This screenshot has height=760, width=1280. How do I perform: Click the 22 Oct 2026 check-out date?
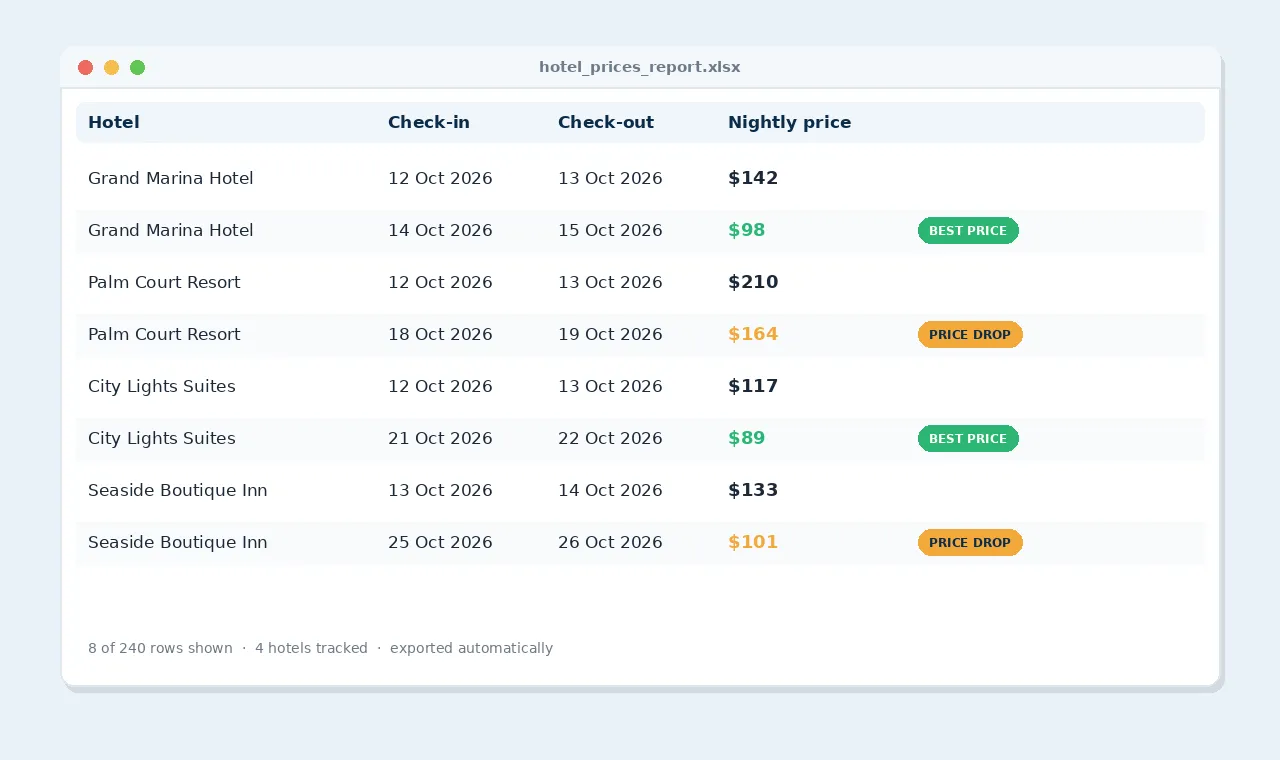click(610, 438)
